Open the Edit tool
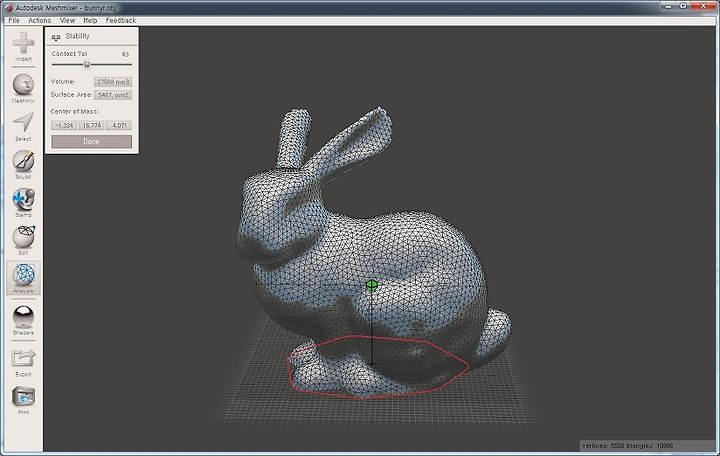 [x=23, y=240]
